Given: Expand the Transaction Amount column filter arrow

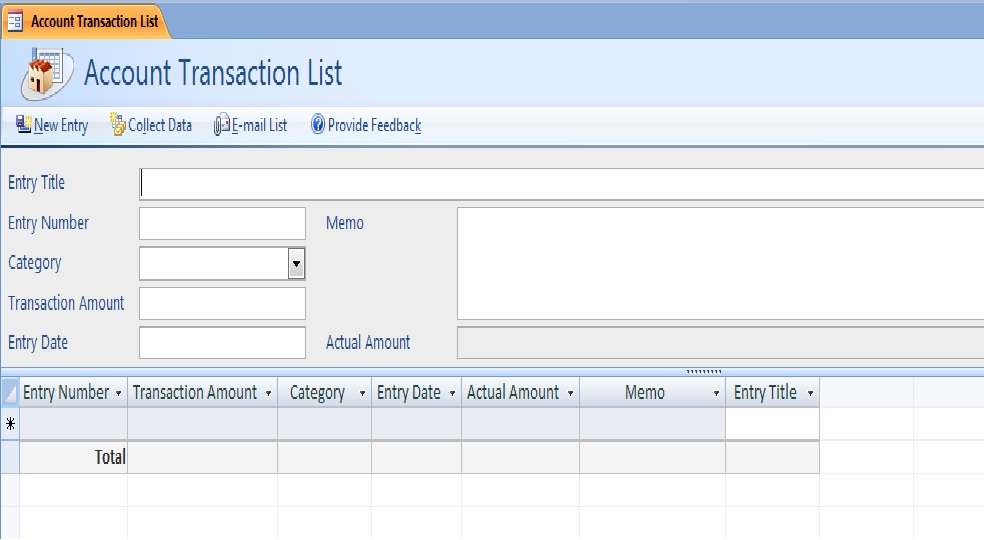Looking at the screenshot, I should click(269, 394).
